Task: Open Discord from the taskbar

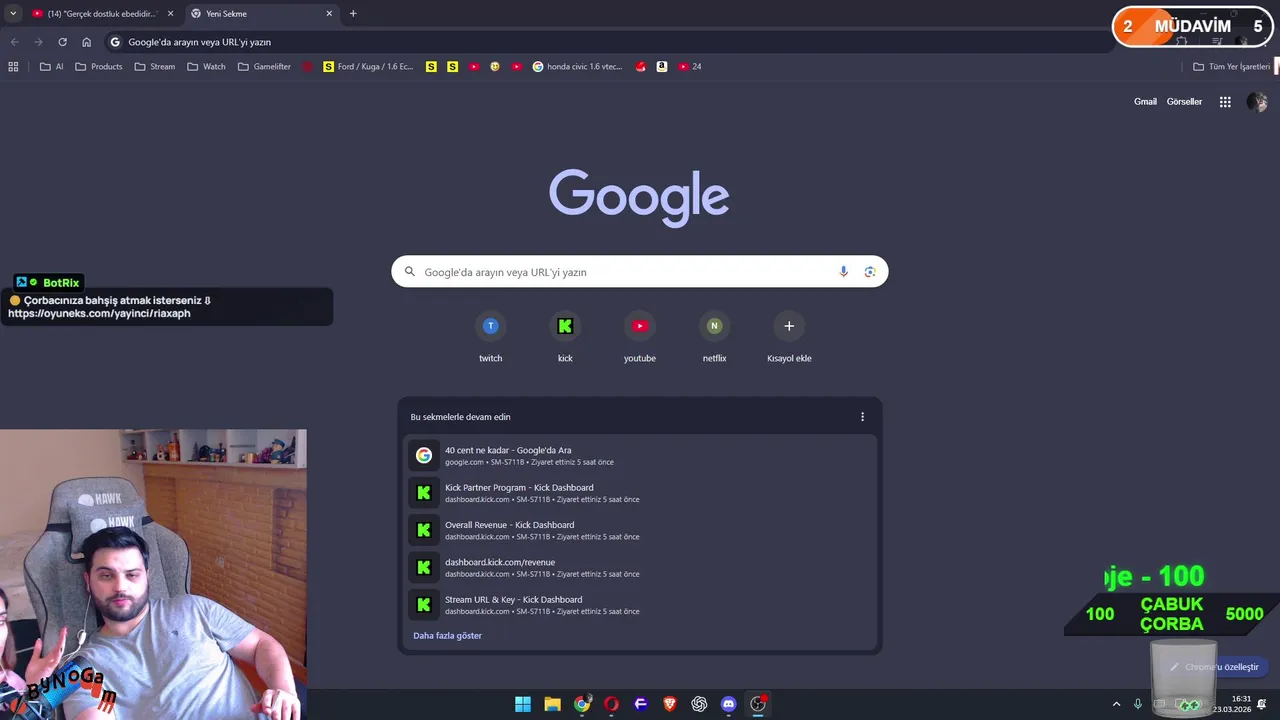Action: point(729,704)
